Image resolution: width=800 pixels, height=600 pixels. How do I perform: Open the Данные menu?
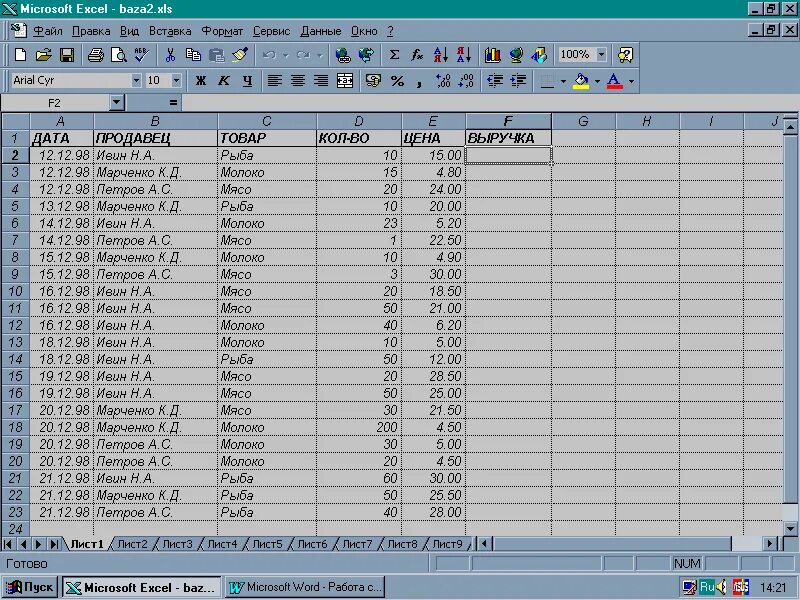[x=320, y=31]
